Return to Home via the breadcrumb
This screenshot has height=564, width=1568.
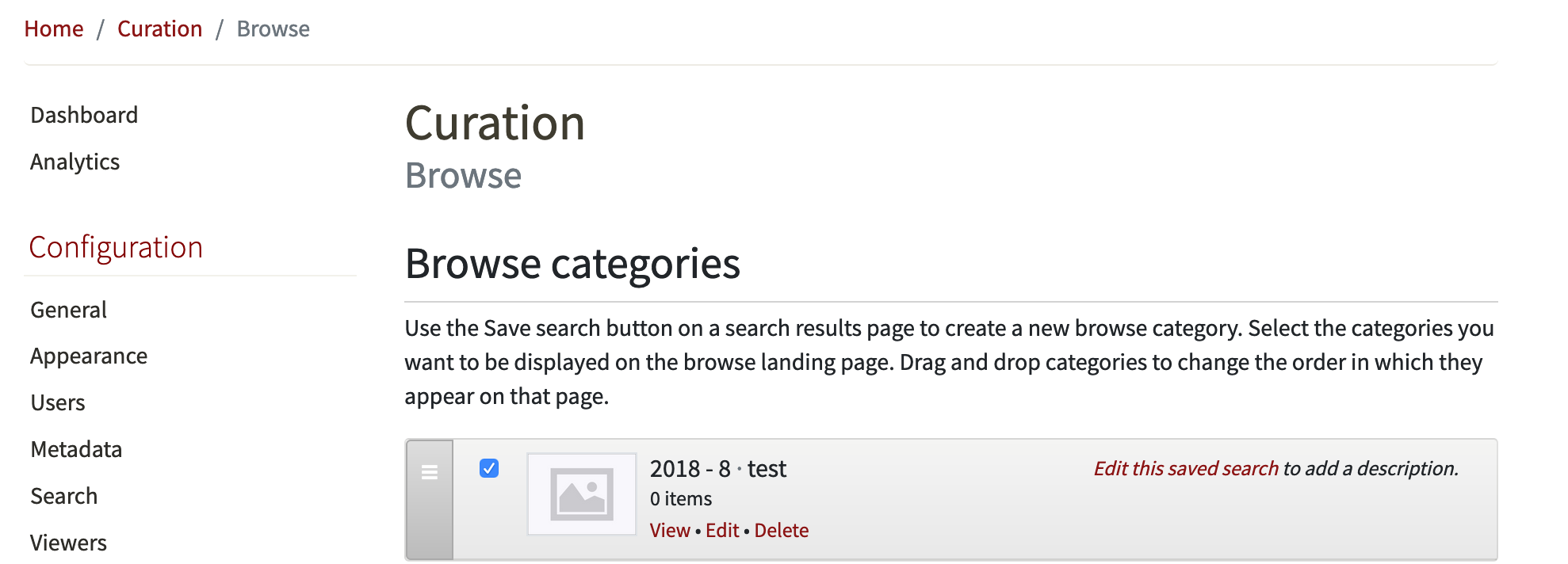(53, 29)
